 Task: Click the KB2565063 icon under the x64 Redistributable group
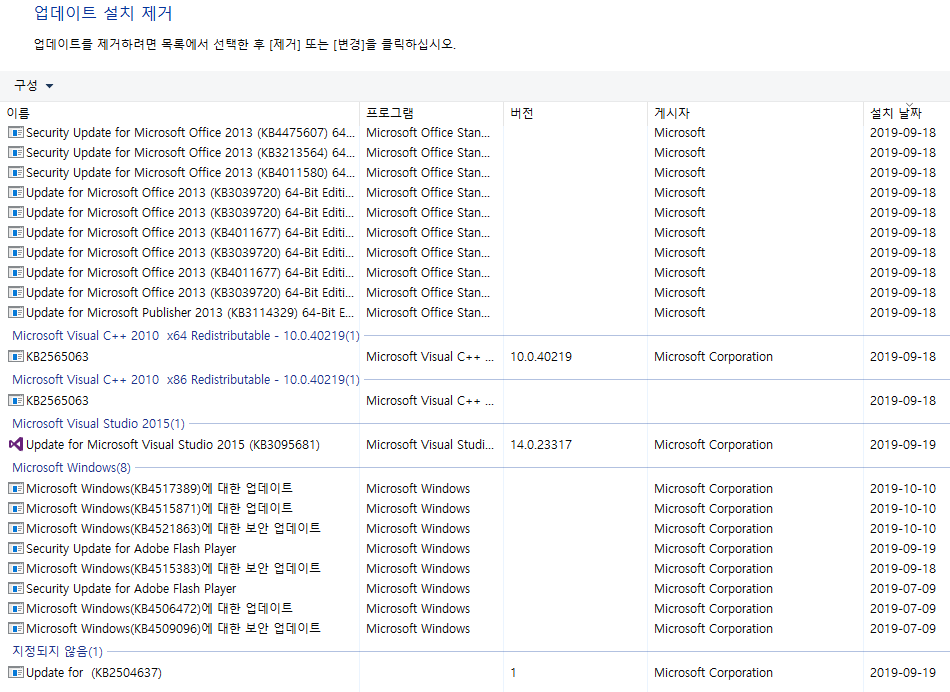pos(16,356)
